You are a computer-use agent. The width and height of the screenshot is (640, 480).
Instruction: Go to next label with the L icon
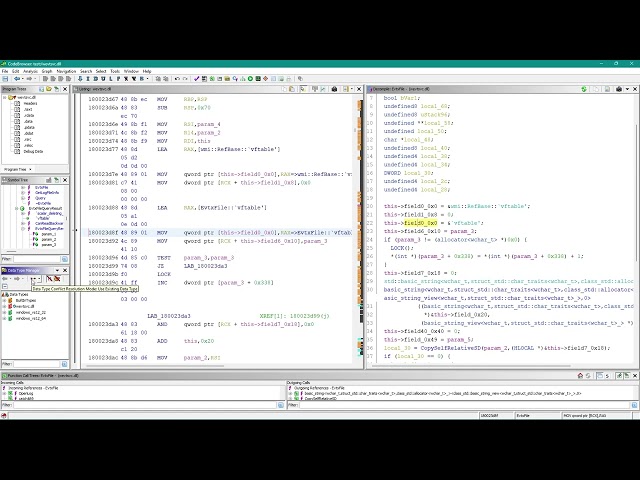(x=111, y=79)
